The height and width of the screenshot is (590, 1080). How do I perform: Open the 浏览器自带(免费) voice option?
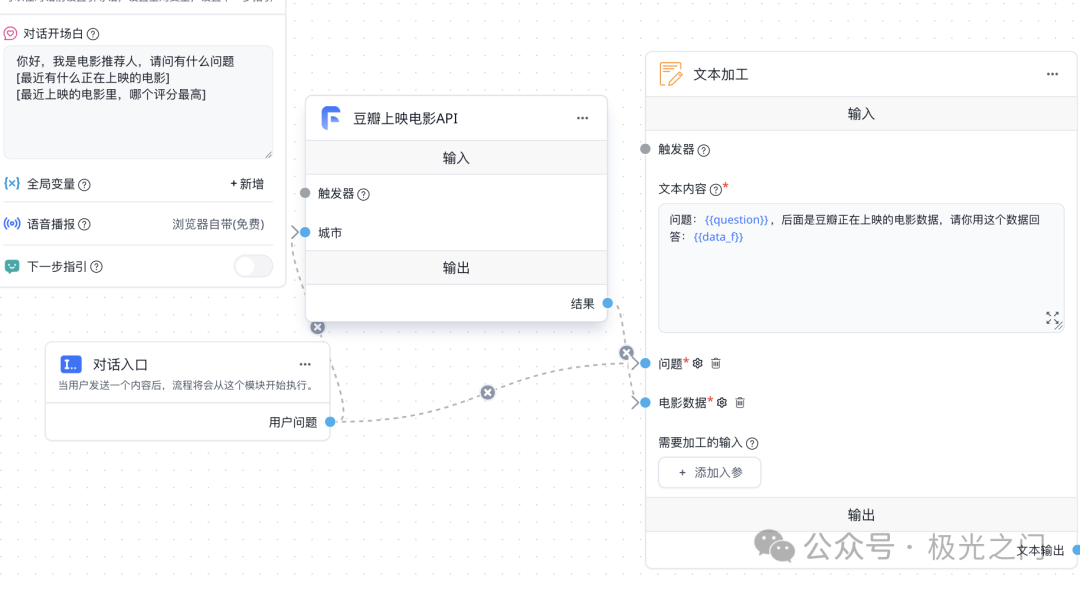click(218, 224)
